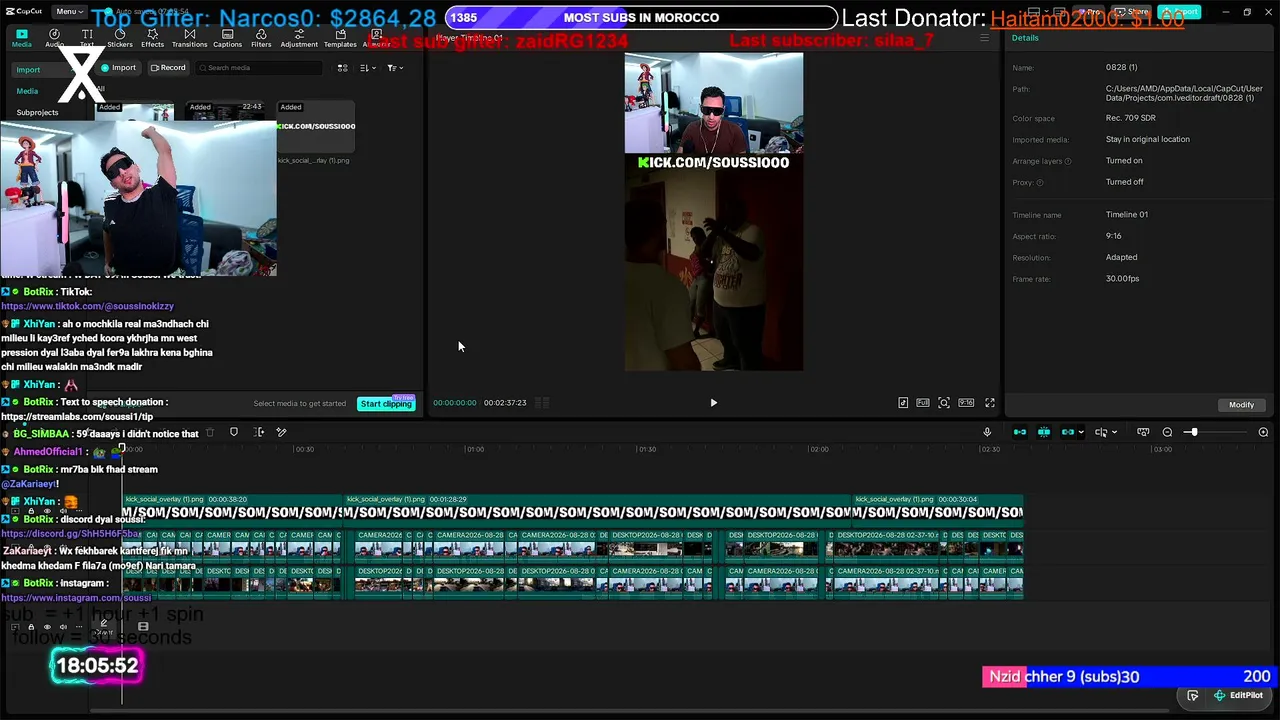
Task: Select the kick.com/soussi000 overlay thumbnail
Action: [315, 128]
